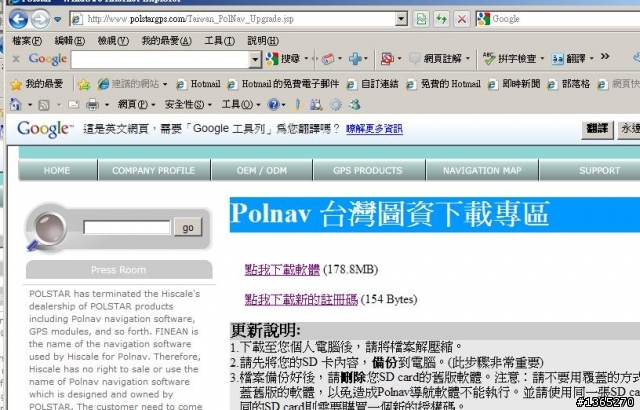Open the 工具(O) command bar menu

240,105
